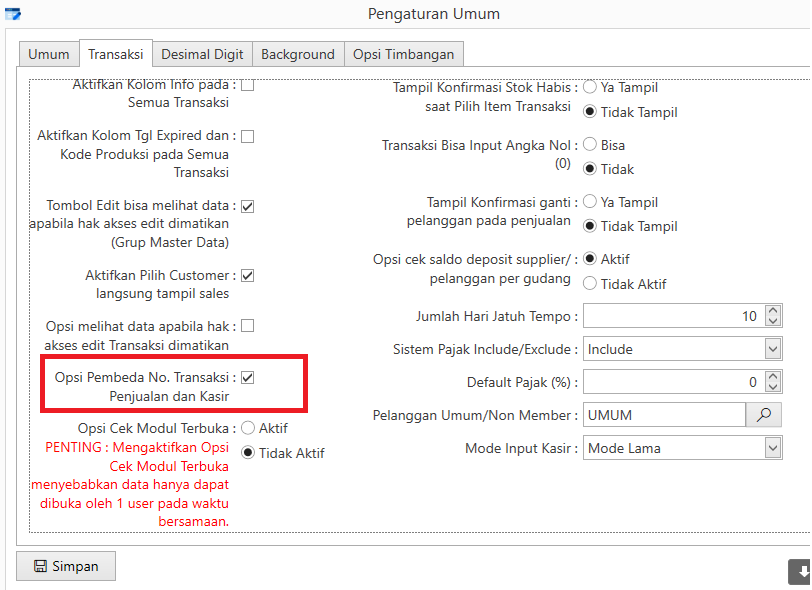Viewport: 812px width, 590px height.
Task: Click the magnifier search icon beside UMUM
Action: pyautogui.click(x=764, y=415)
